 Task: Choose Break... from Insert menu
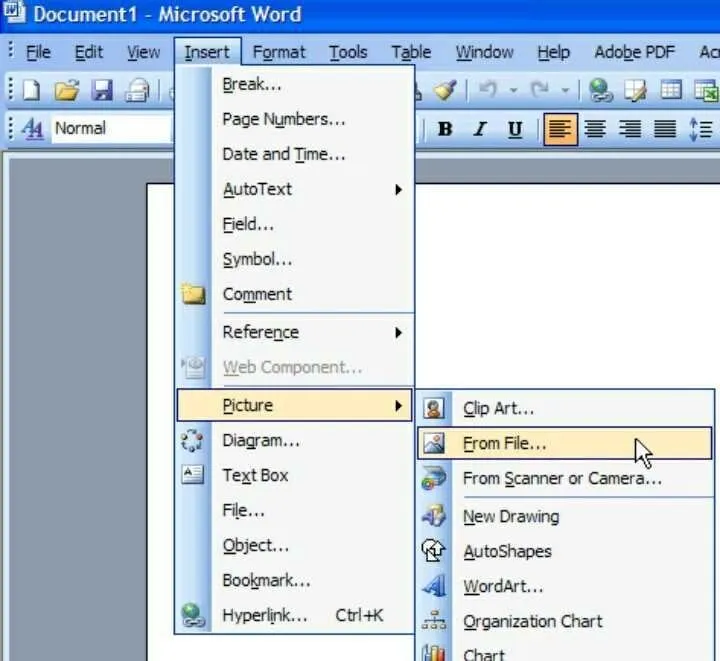point(295,84)
